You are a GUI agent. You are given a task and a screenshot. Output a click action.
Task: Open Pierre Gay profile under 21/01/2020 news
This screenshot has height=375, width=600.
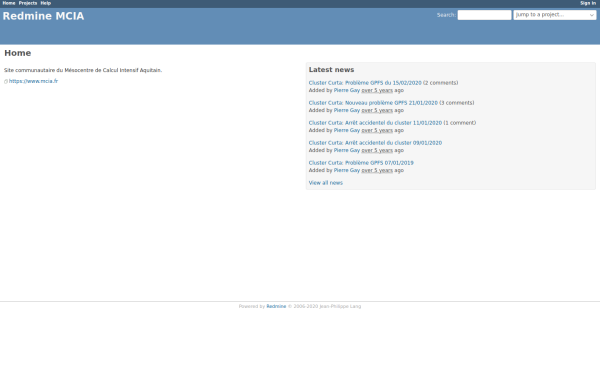347,110
